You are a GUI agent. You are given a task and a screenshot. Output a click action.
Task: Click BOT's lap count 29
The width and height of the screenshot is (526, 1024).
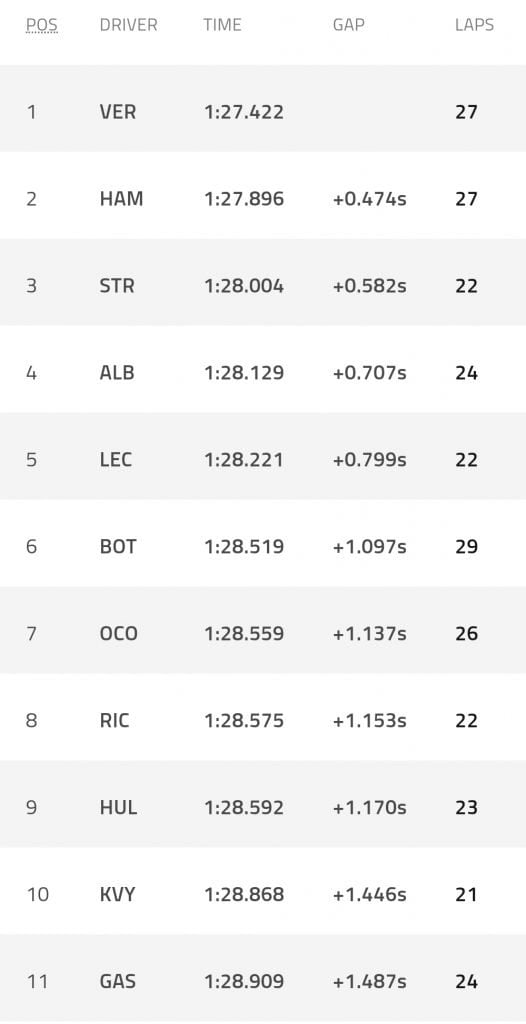tap(467, 547)
